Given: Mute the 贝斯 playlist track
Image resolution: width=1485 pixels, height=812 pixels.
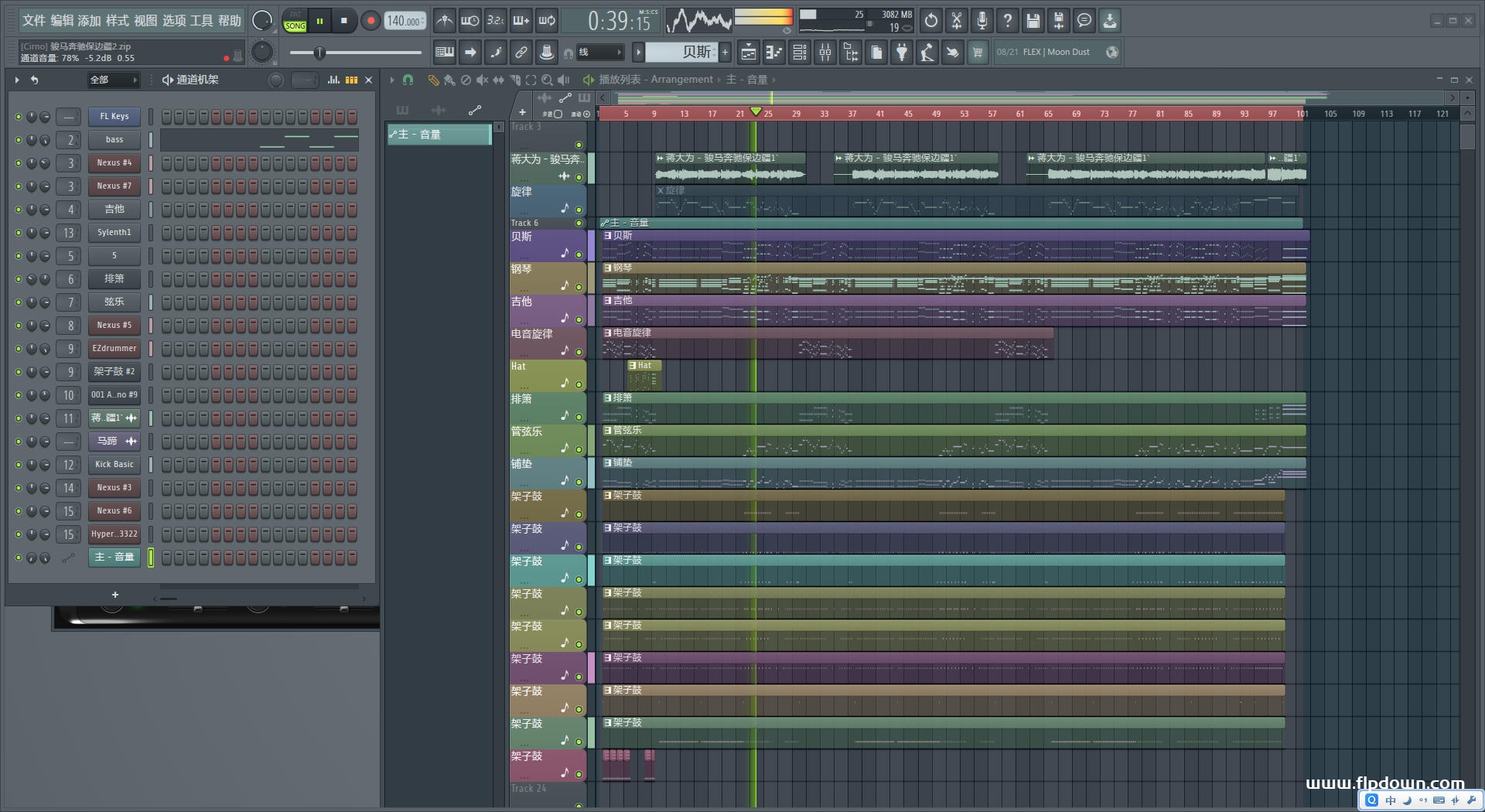Looking at the screenshot, I should click(579, 254).
